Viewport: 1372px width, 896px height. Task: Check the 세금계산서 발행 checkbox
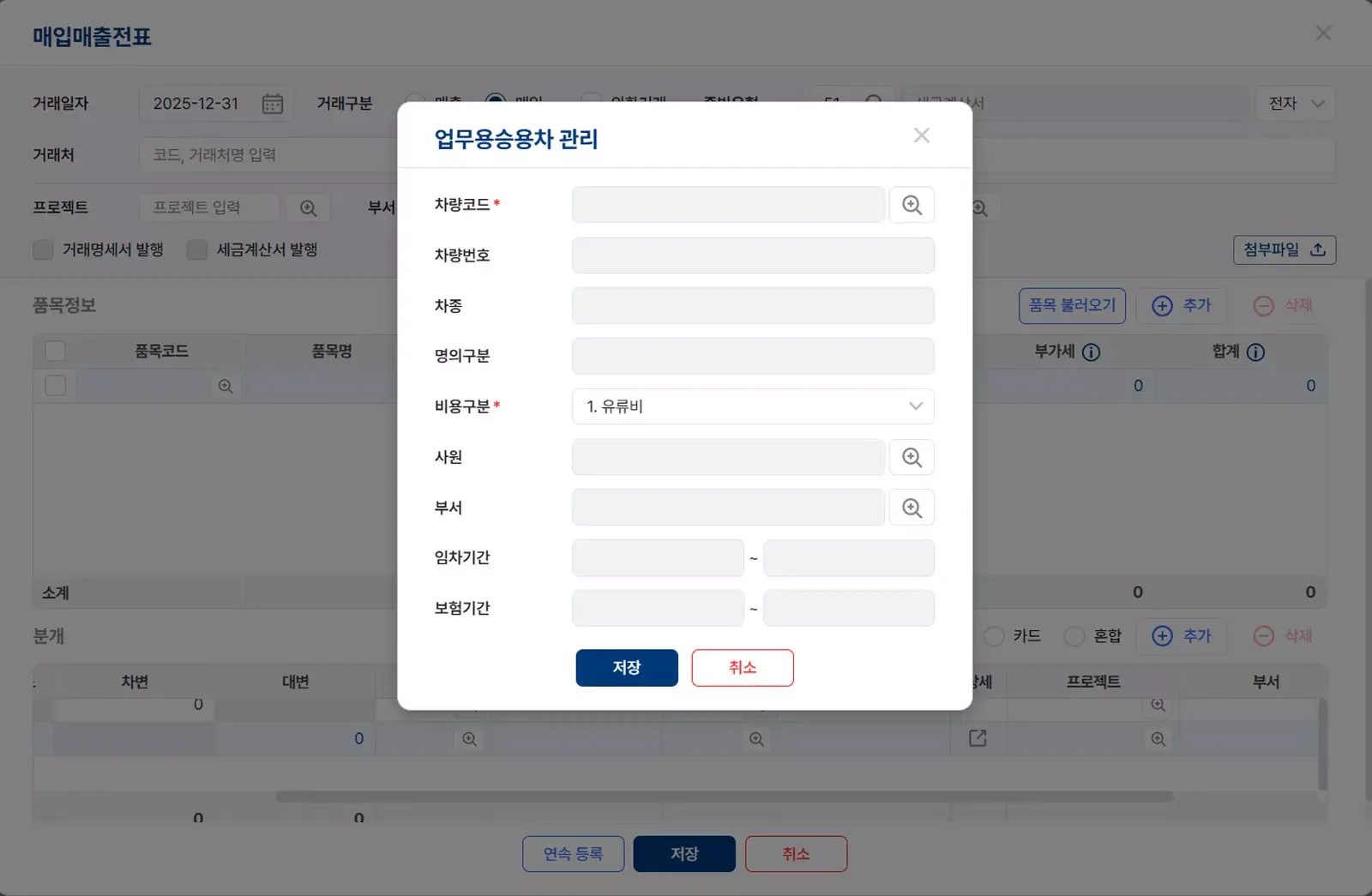[197, 250]
